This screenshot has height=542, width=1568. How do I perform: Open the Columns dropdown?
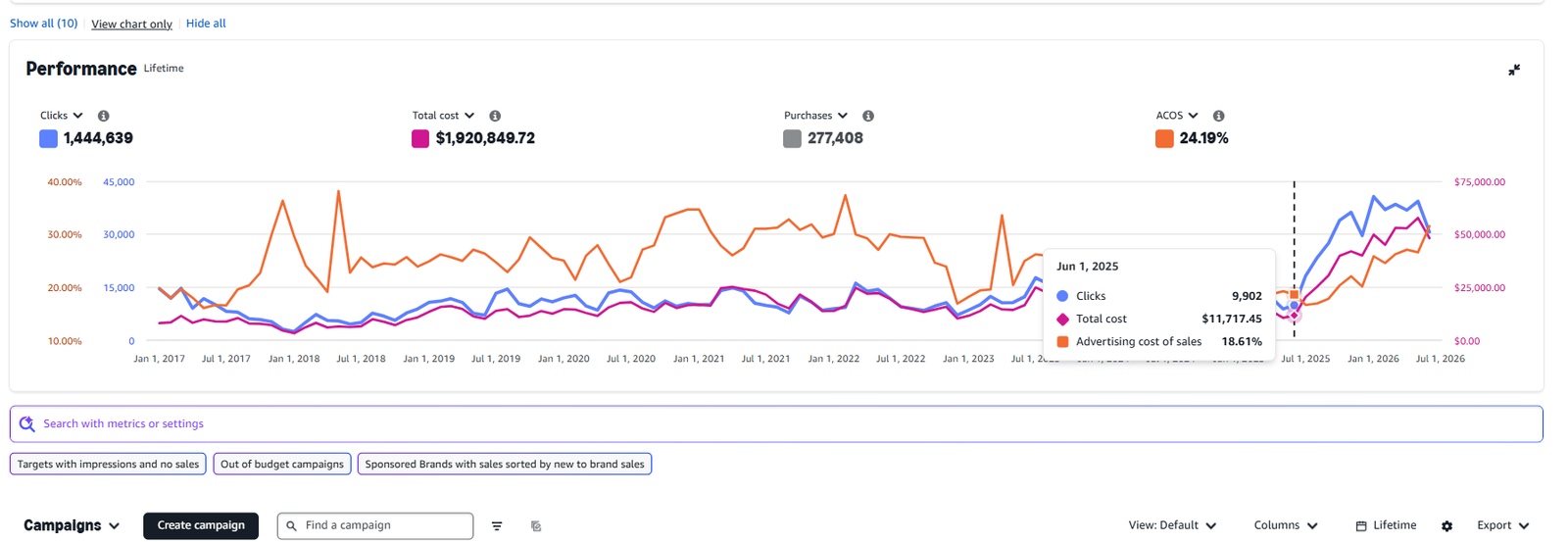pos(1286,525)
